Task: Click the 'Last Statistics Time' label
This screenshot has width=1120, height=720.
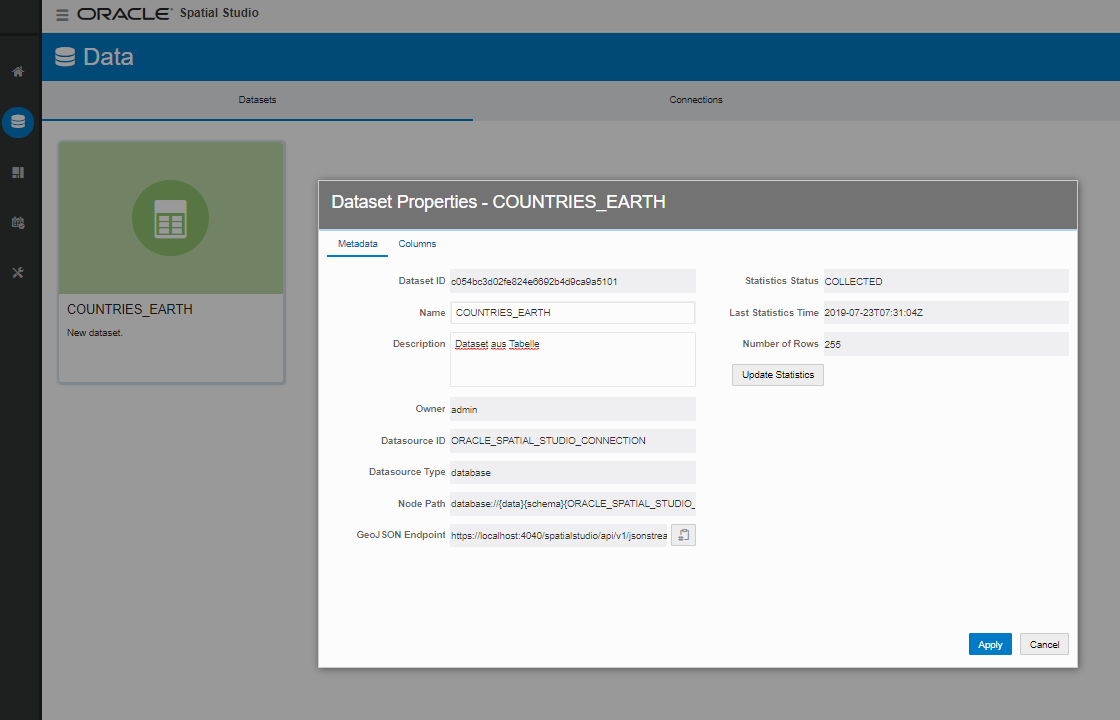Action: pos(774,313)
